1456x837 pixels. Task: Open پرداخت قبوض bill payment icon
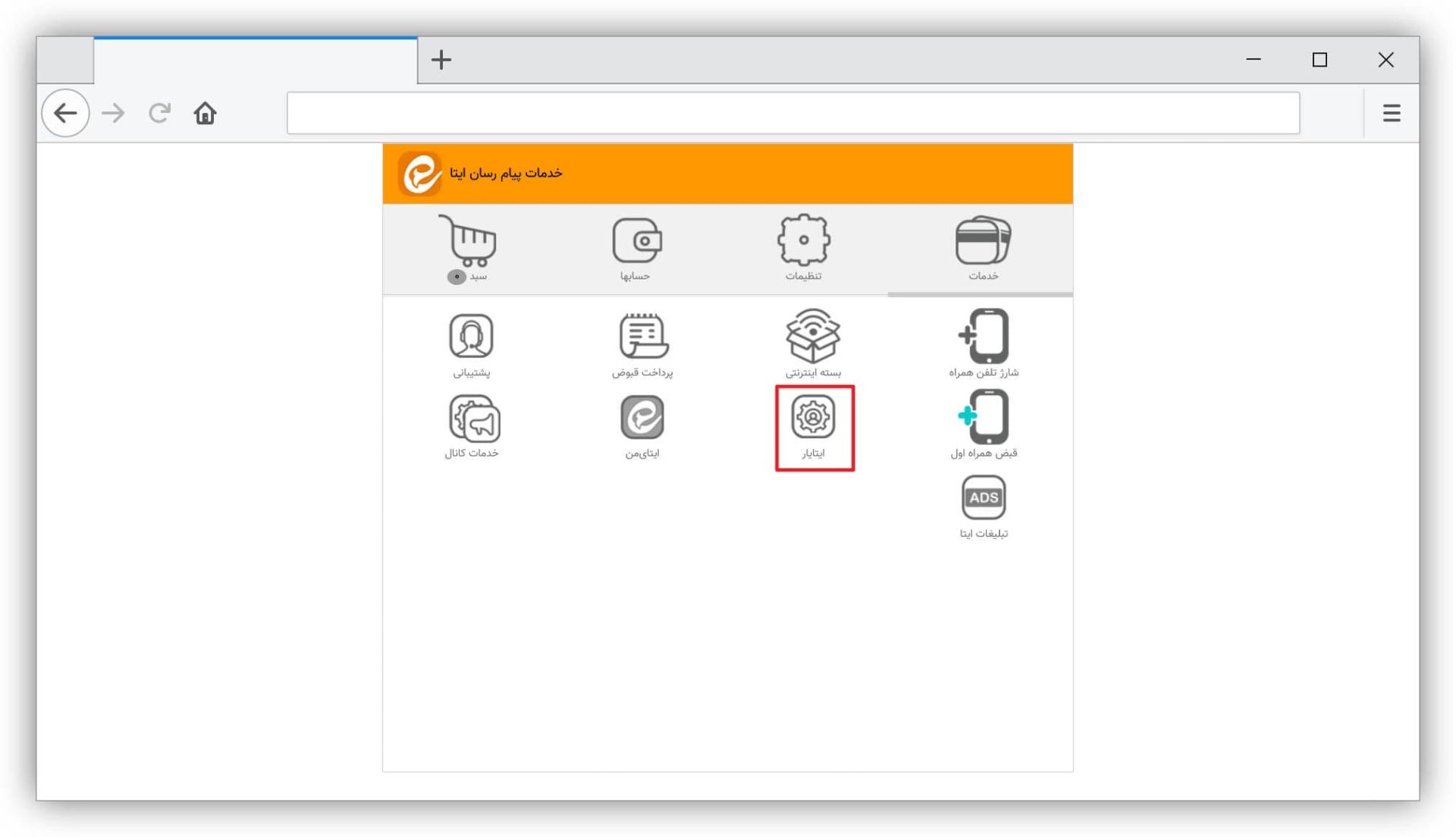[x=642, y=346]
